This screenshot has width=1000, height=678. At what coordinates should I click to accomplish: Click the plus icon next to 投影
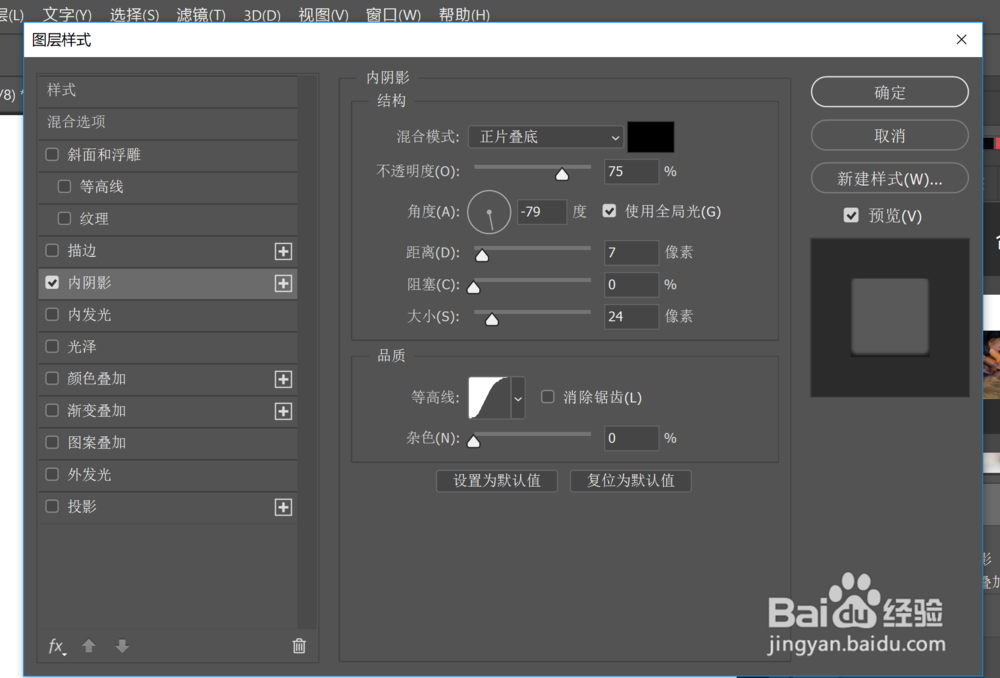283,507
